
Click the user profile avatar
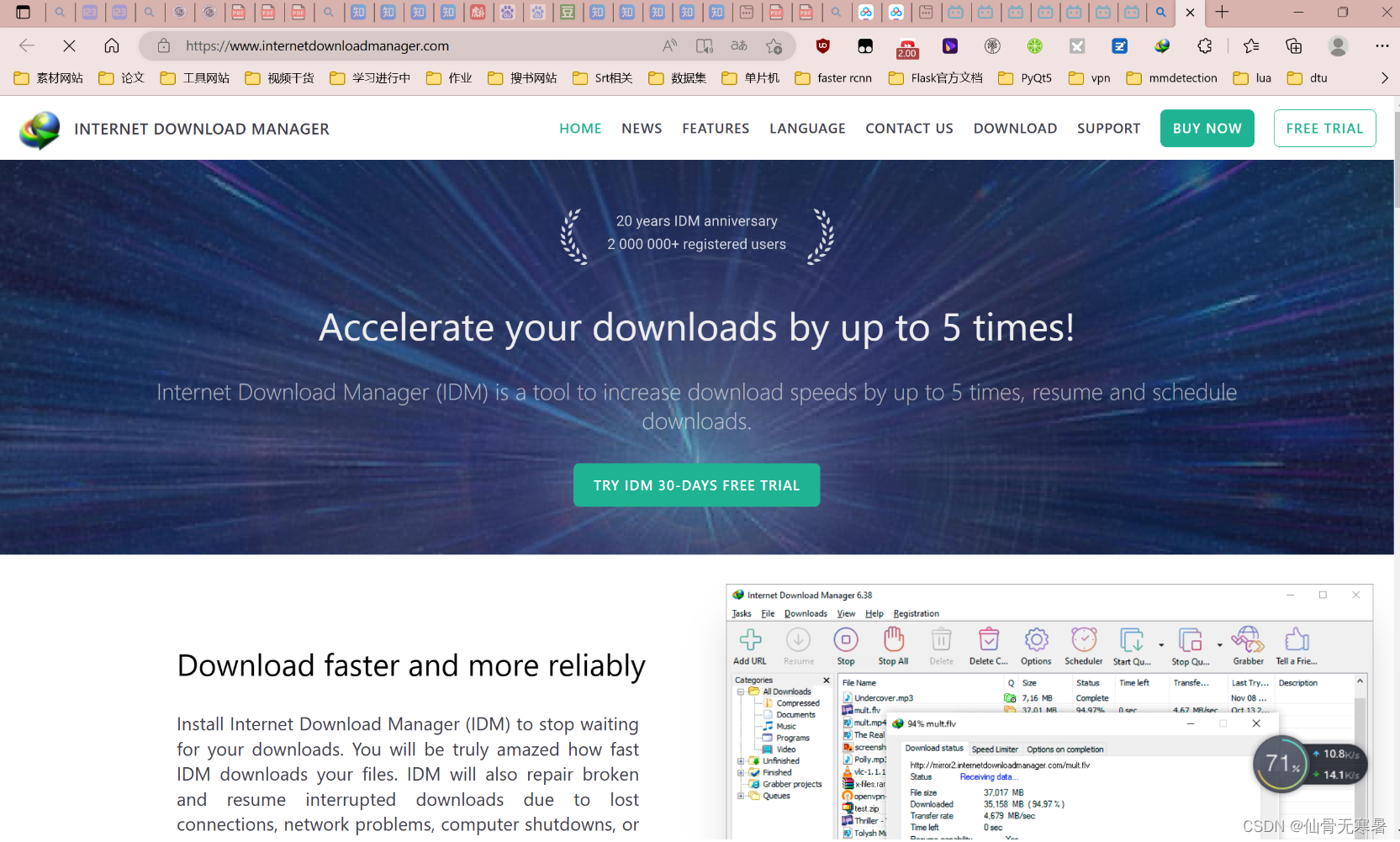tap(1338, 45)
